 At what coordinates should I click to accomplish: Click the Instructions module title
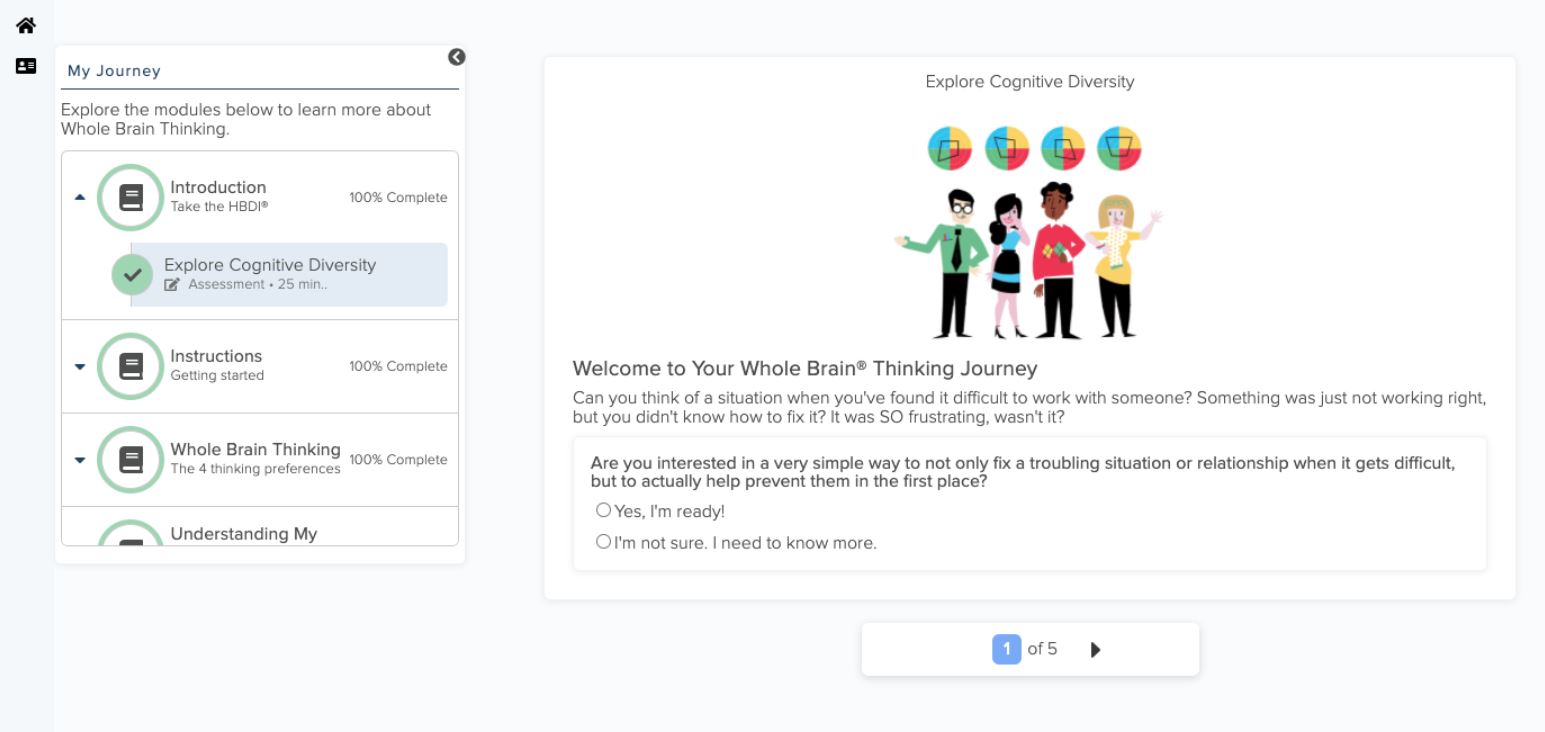[216, 356]
